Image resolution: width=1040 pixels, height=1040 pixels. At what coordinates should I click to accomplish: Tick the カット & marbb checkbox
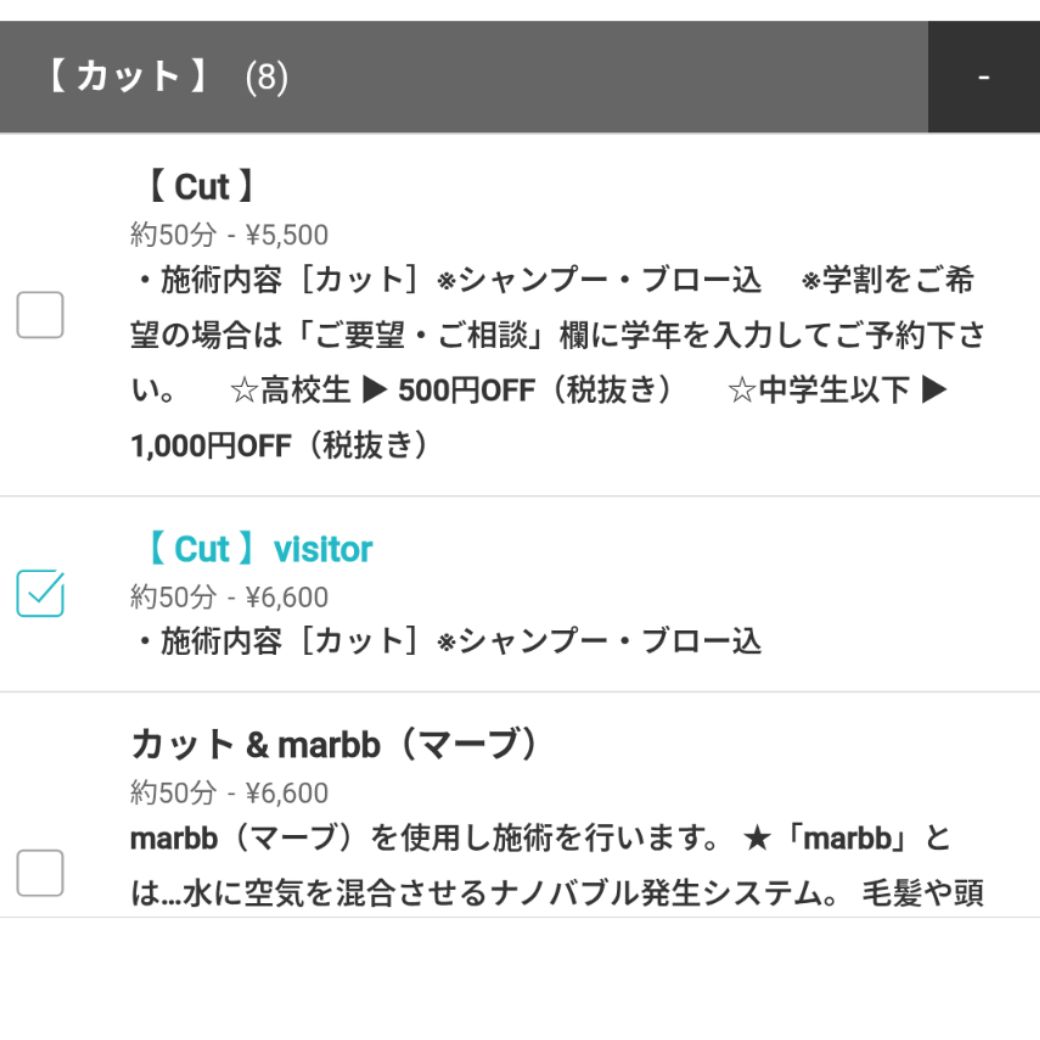coord(40,873)
